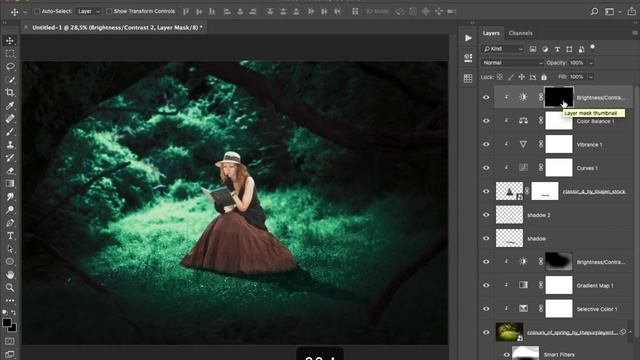Collapse colours_of_spring layer smart filters arrow
The width and height of the screenshot is (640, 360).
point(630,332)
